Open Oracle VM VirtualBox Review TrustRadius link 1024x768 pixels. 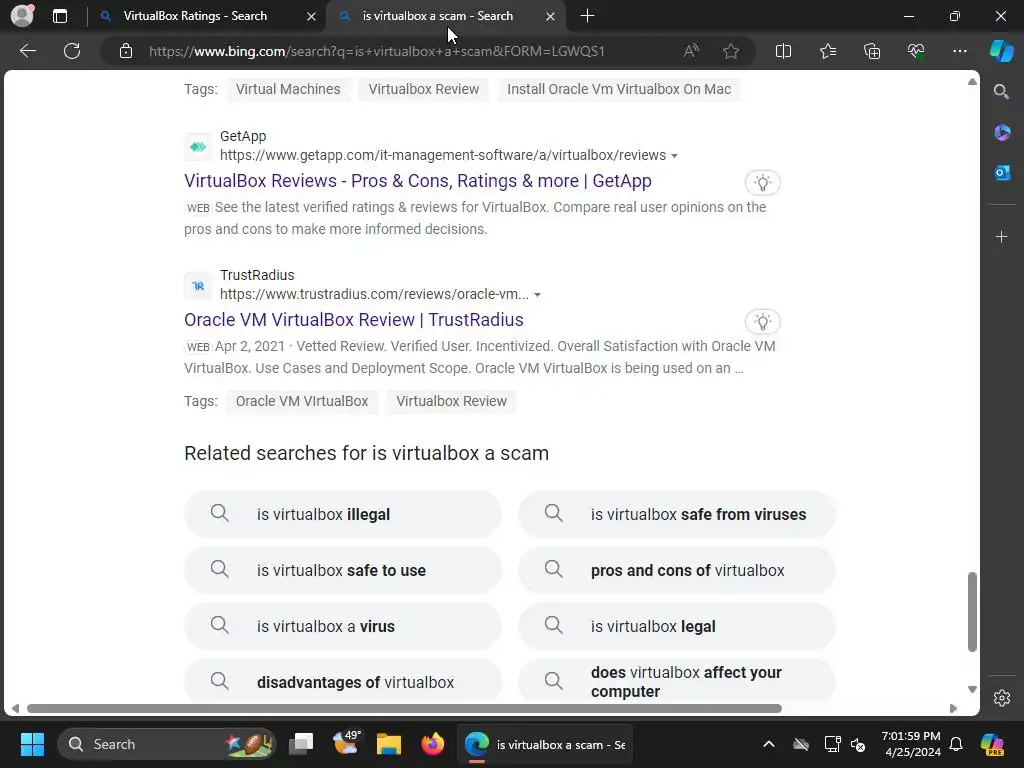click(354, 320)
